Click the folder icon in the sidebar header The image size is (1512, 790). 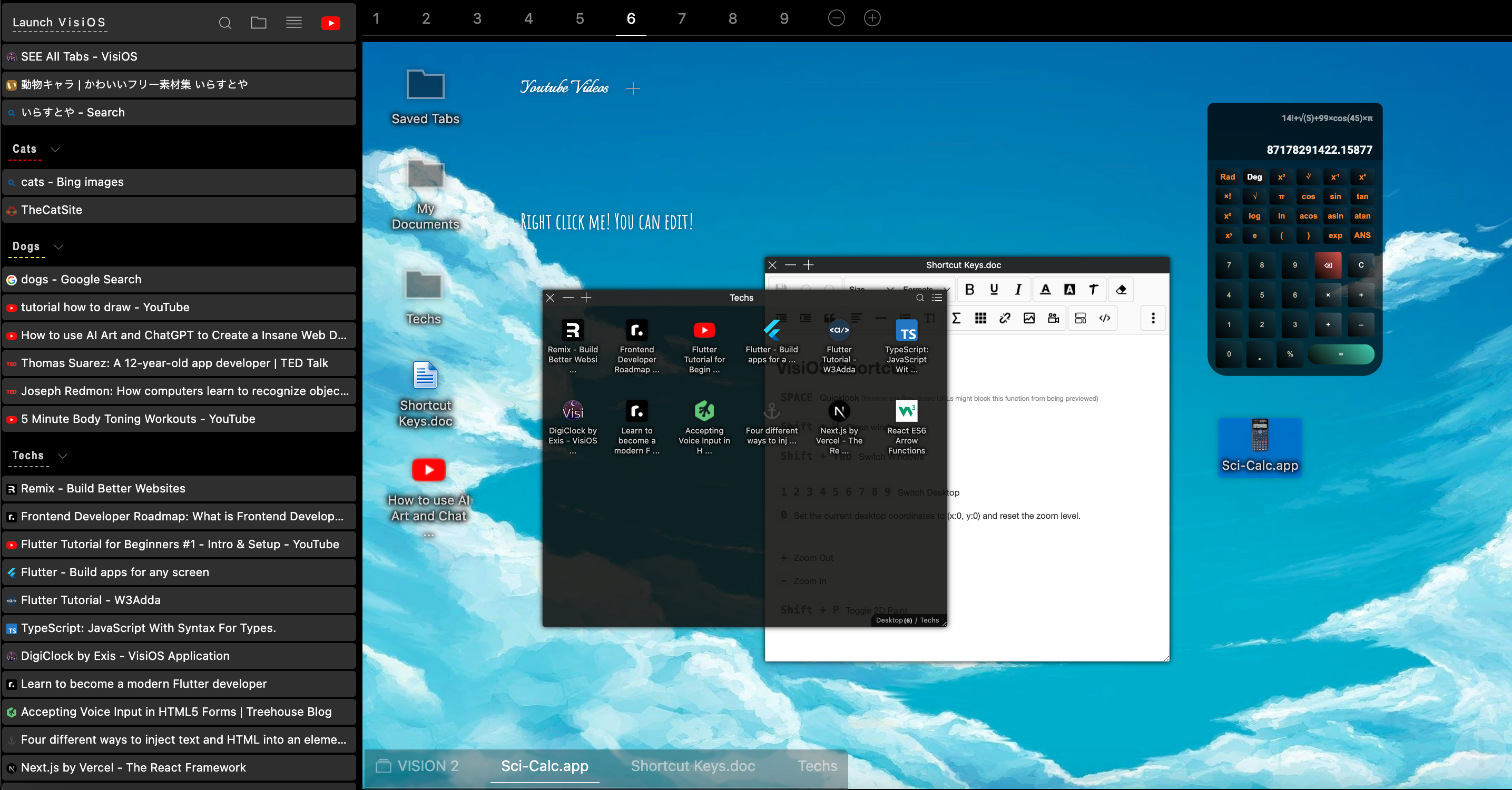click(259, 23)
